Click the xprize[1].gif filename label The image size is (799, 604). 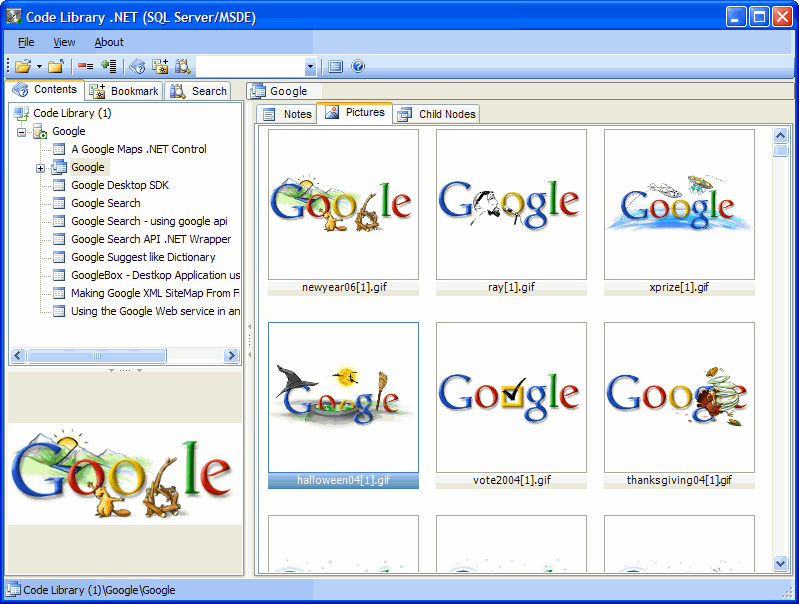679,287
